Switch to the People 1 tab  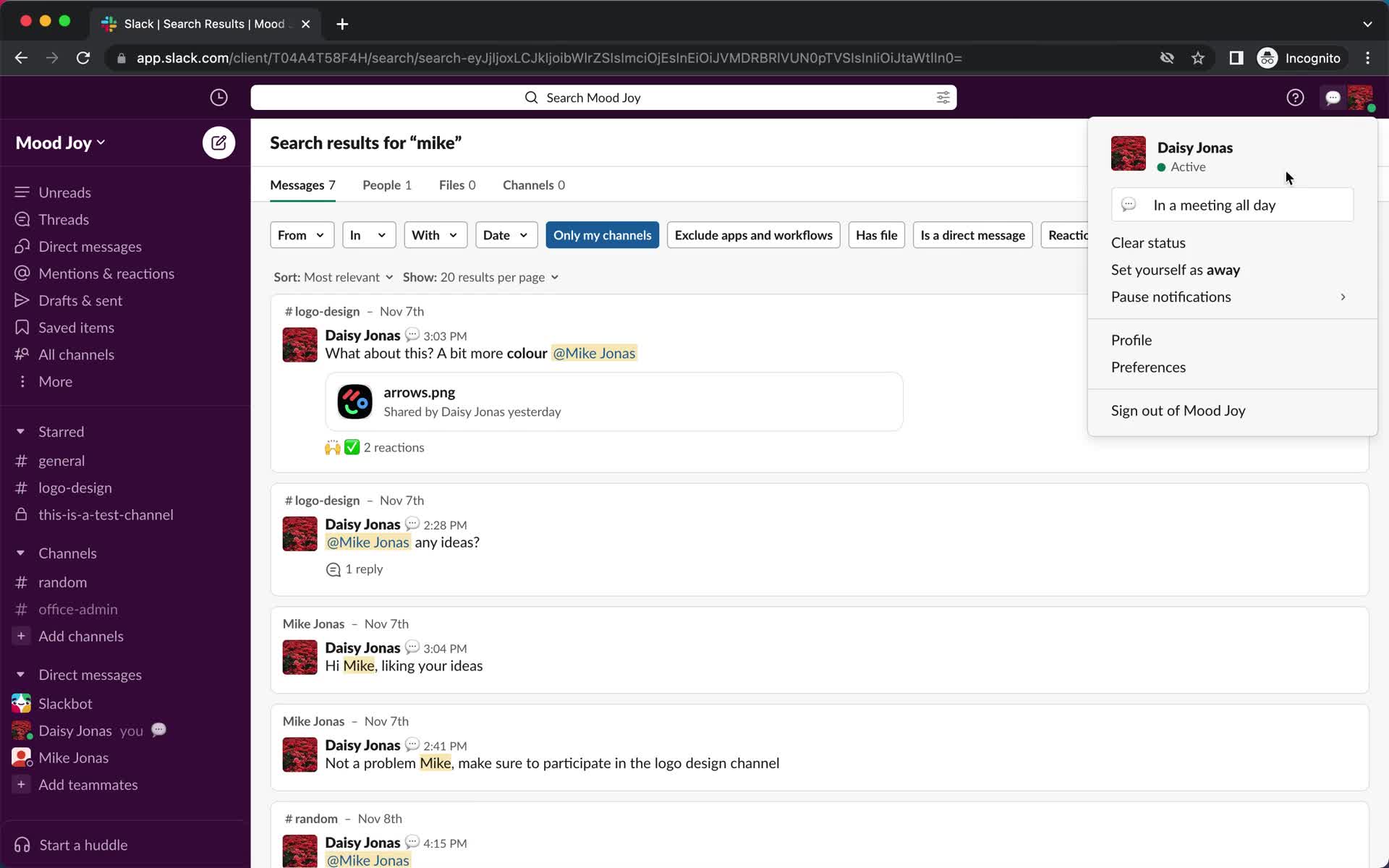[387, 185]
